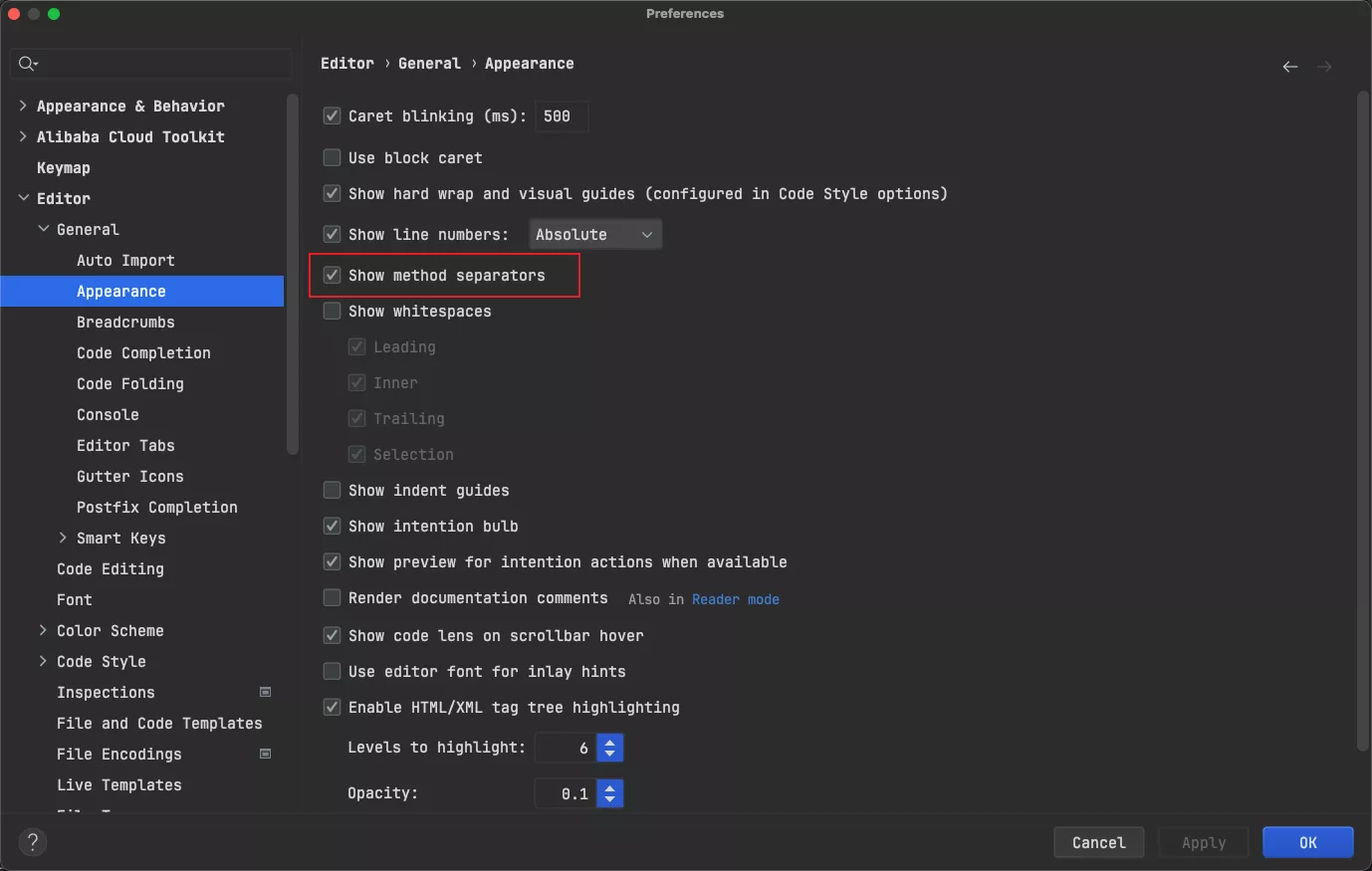Screen dimensions: 1372x871
Task: Open the Keymap settings page
Action: [63, 168]
